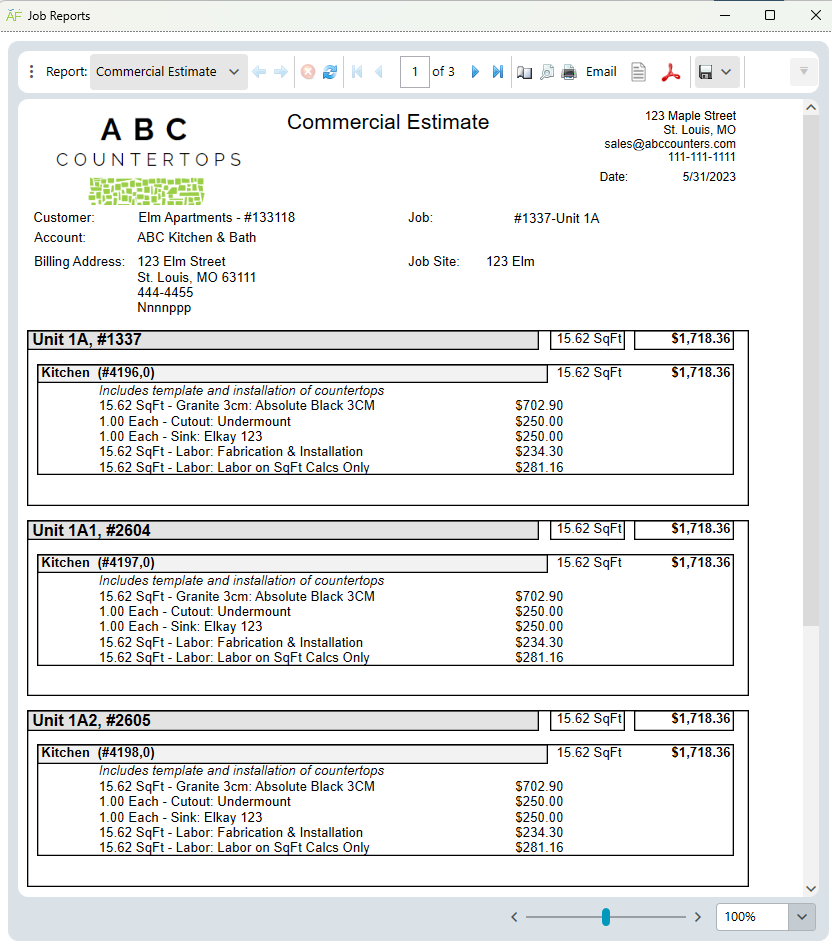
Task: Click zoom slider left arrow
Action: 514,917
